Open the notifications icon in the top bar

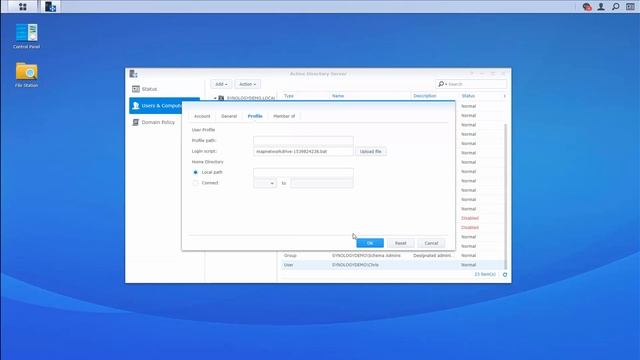(587, 7)
